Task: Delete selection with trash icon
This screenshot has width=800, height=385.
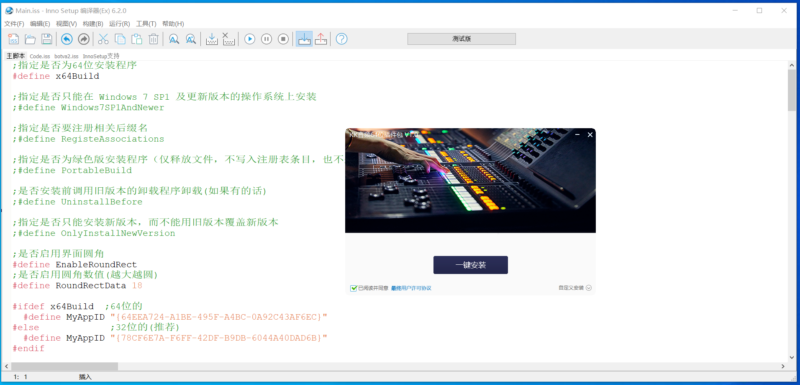Action: pos(153,39)
